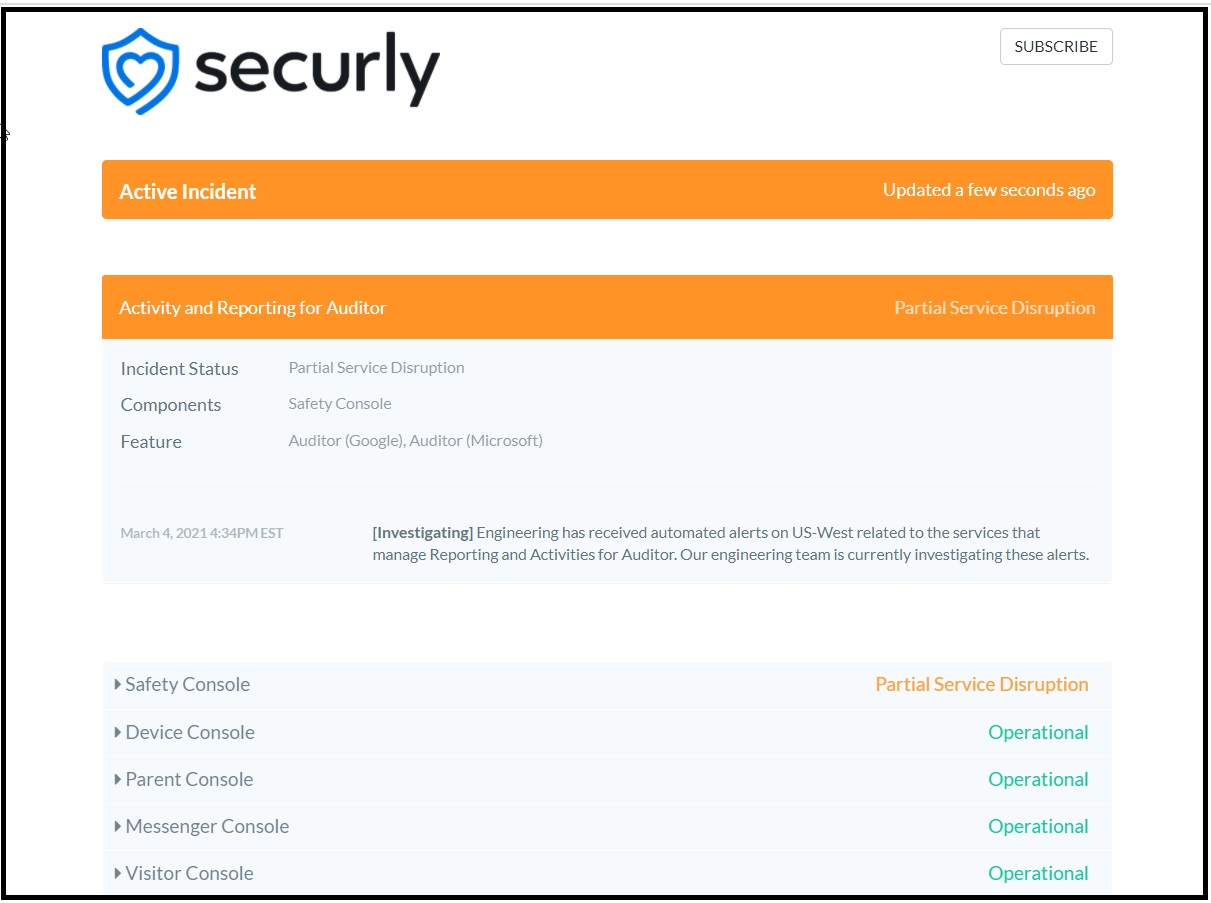Viewport: 1211px width, 903px height.
Task: Select the Visitor Console row label
Action: [189, 873]
